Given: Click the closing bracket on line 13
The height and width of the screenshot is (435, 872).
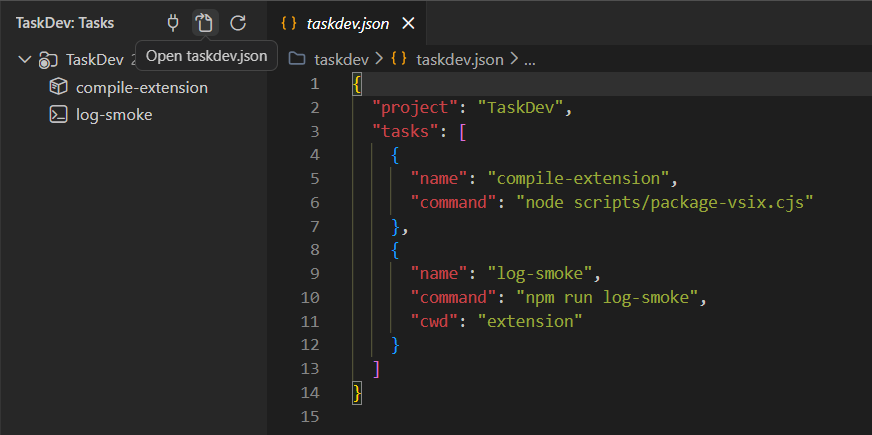Looking at the screenshot, I should point(376,369).
